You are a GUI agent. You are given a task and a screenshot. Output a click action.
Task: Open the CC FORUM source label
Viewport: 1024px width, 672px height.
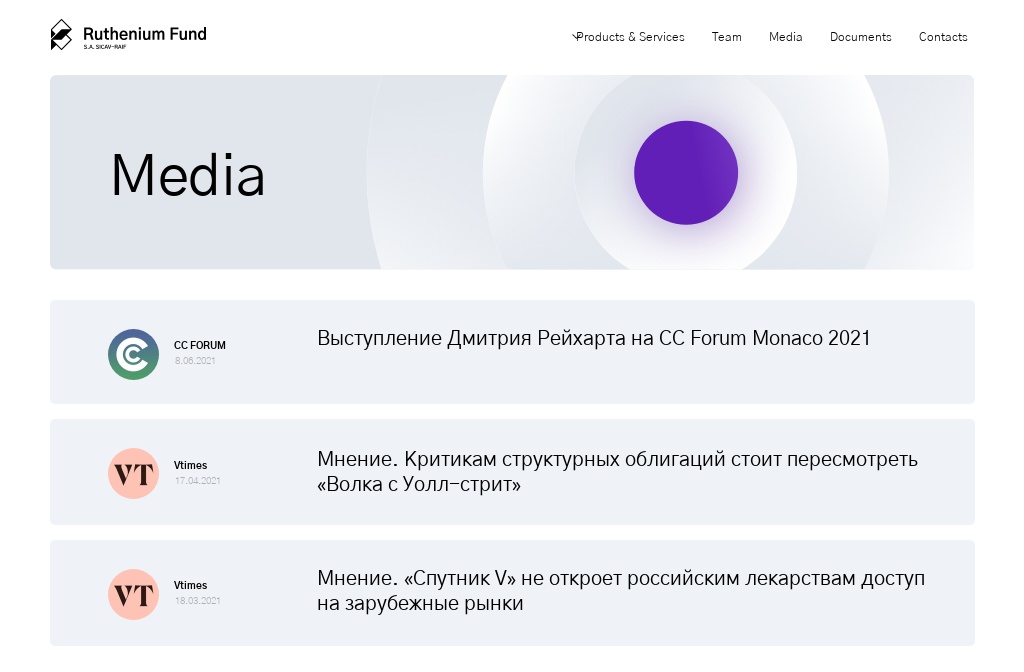pos(199,345)
